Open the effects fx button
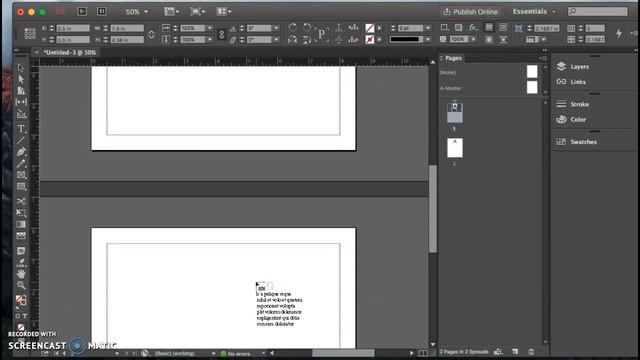This screenshot has height=360, width=640. [x=473, y=27]
